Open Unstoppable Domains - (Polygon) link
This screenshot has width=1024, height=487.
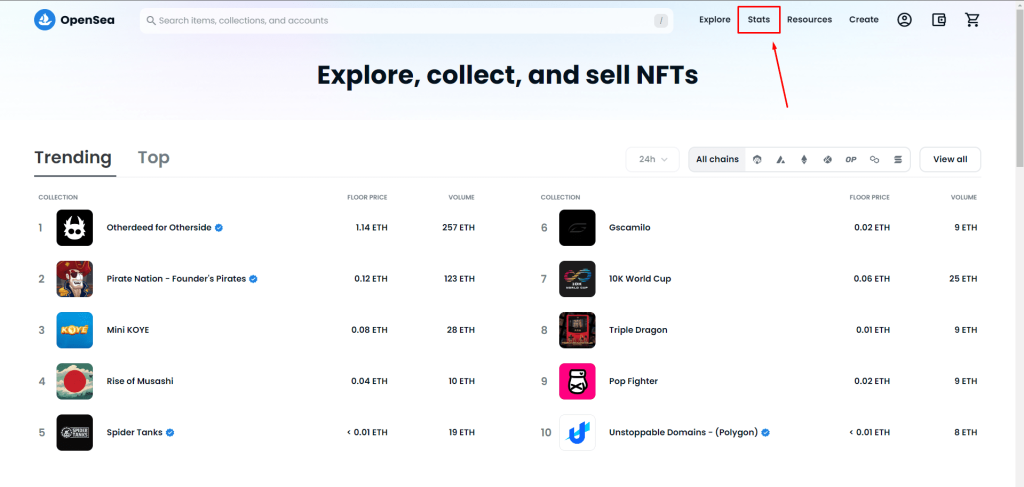pyautogui.click(x=683, y=432)
